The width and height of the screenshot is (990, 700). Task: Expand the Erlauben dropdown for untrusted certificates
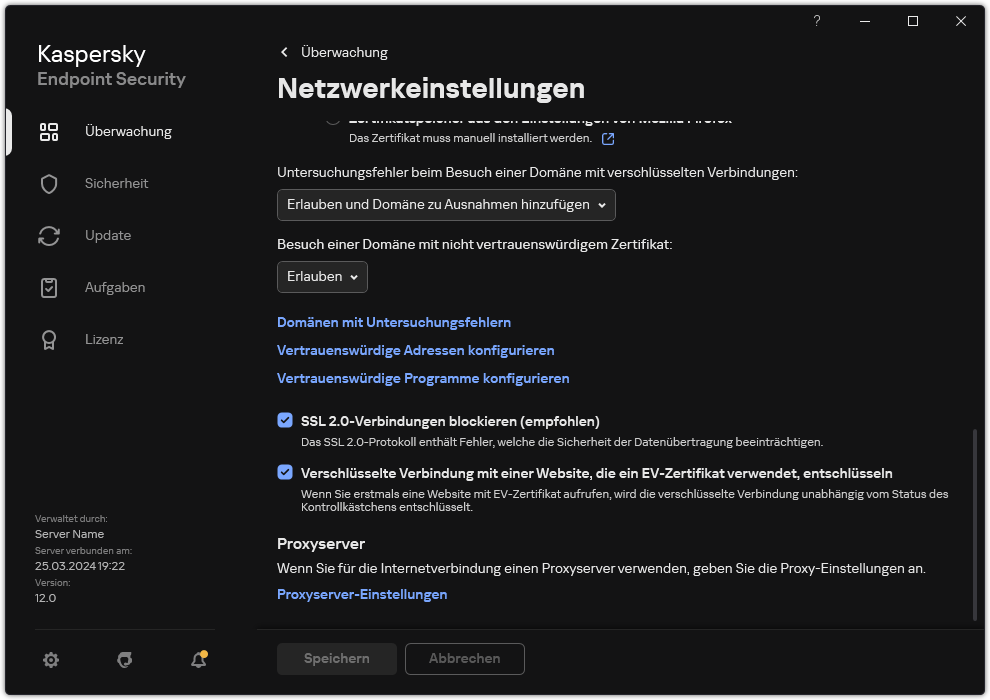[322, 277]
